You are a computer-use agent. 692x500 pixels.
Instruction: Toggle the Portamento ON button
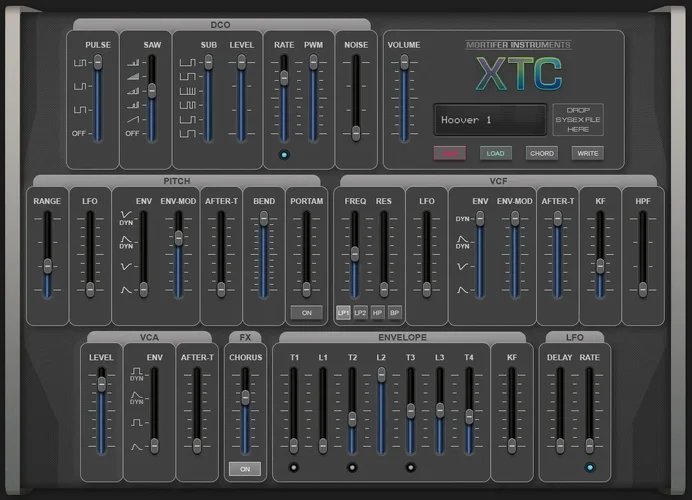click(x=307, y=313)
